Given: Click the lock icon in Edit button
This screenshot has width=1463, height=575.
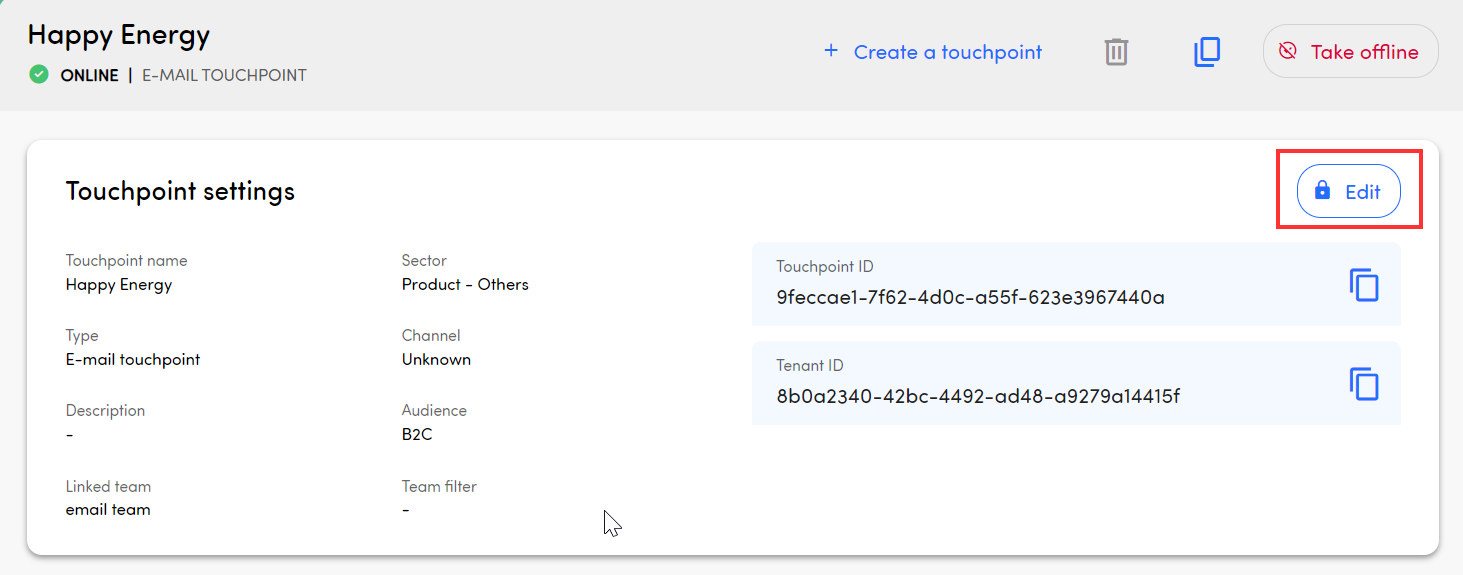Looking at the screenshot, I should point(1322,191).
